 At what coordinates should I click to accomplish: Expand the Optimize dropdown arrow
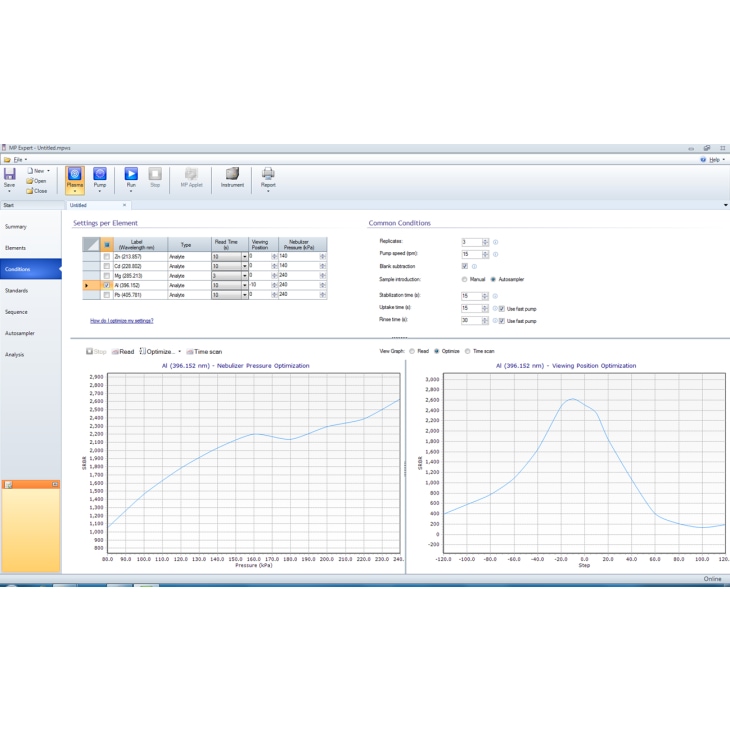pyautogui.click(x=180, y=352)
